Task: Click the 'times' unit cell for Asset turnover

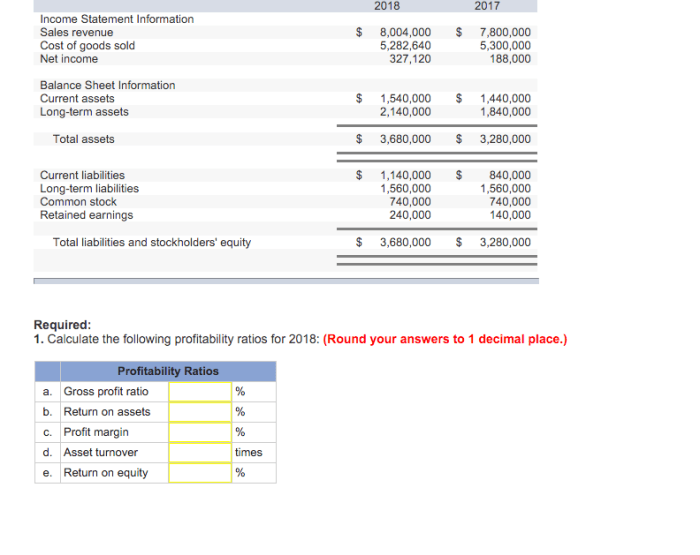Action: (x=249, y=452)
